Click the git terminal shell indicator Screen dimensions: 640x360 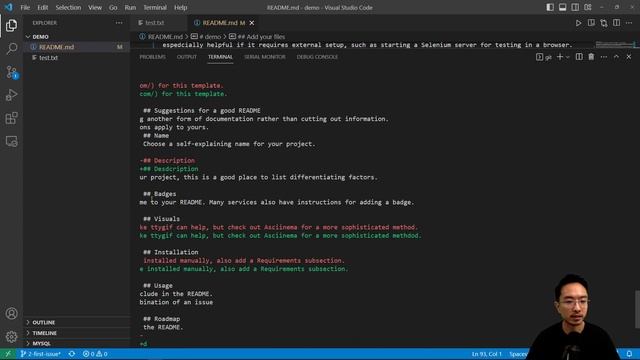tap(544, 57)
